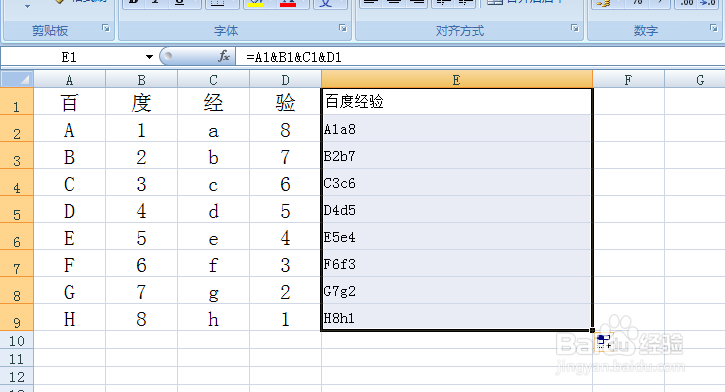Select column G header
The width and height of the screenshot is (725, 392).
[695, 80]
